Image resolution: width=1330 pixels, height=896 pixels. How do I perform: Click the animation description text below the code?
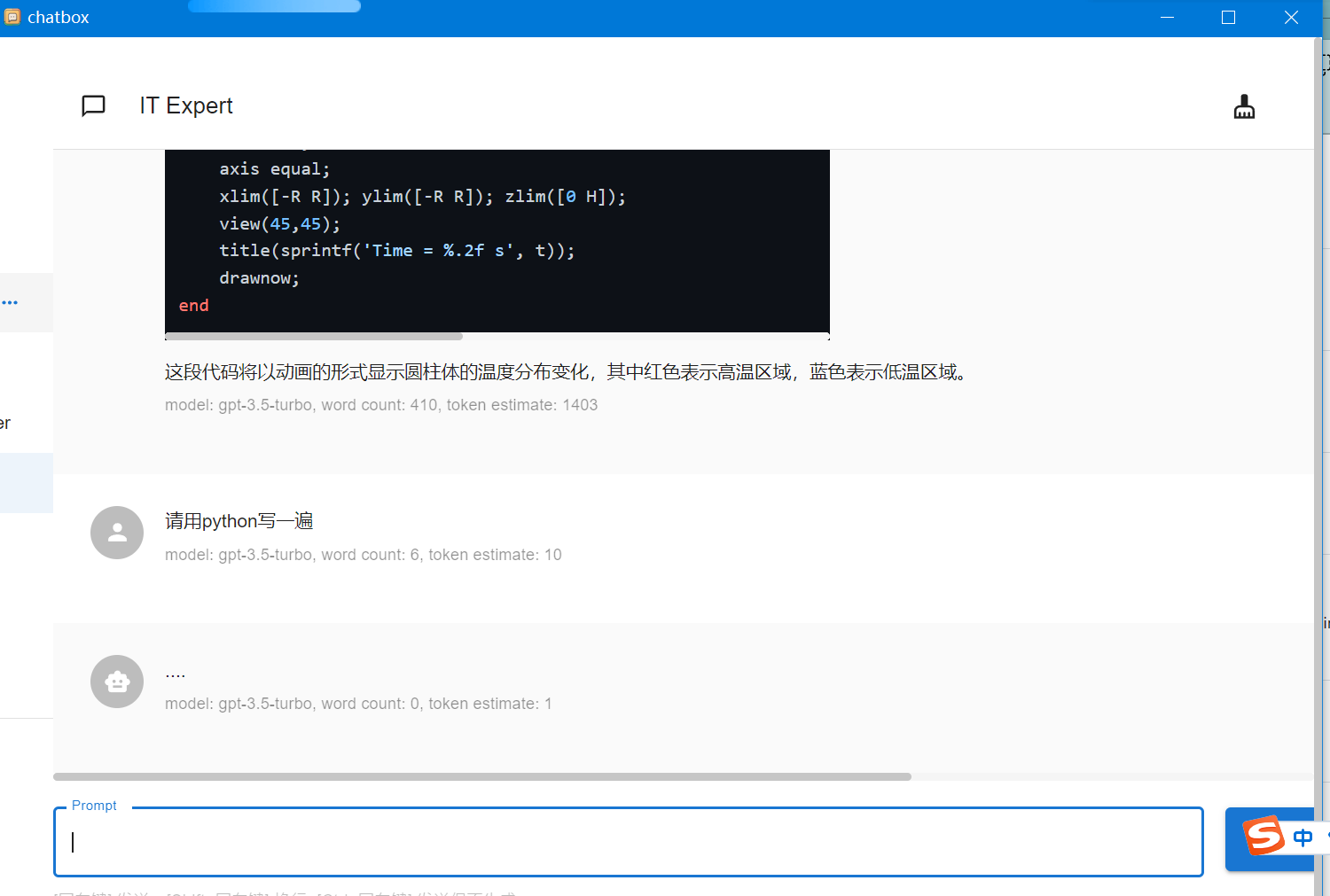click(x=565, y=371)
